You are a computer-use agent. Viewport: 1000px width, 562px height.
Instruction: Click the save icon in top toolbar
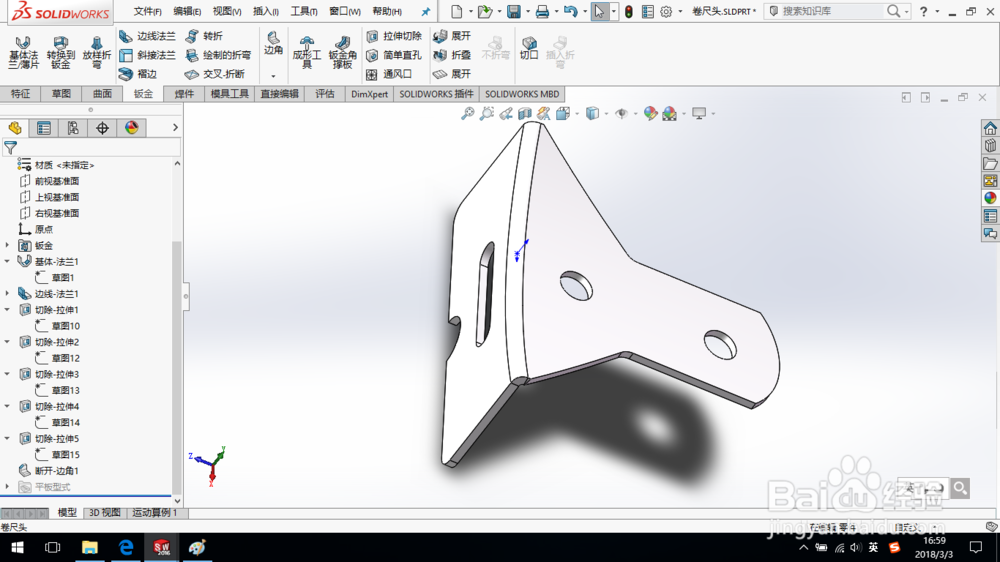pos(513,11)
